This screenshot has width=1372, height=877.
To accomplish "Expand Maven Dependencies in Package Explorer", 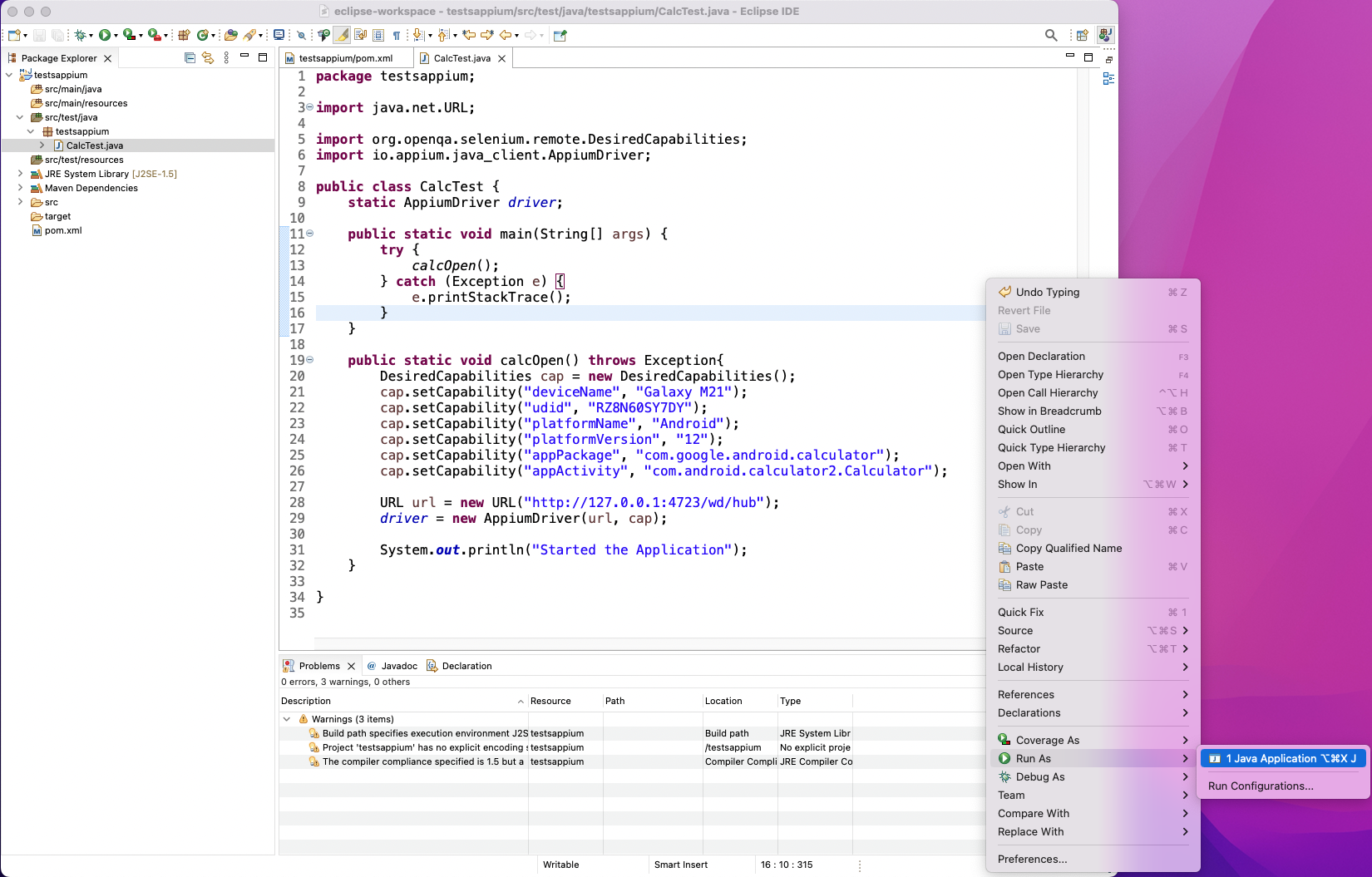I will 19,187.
